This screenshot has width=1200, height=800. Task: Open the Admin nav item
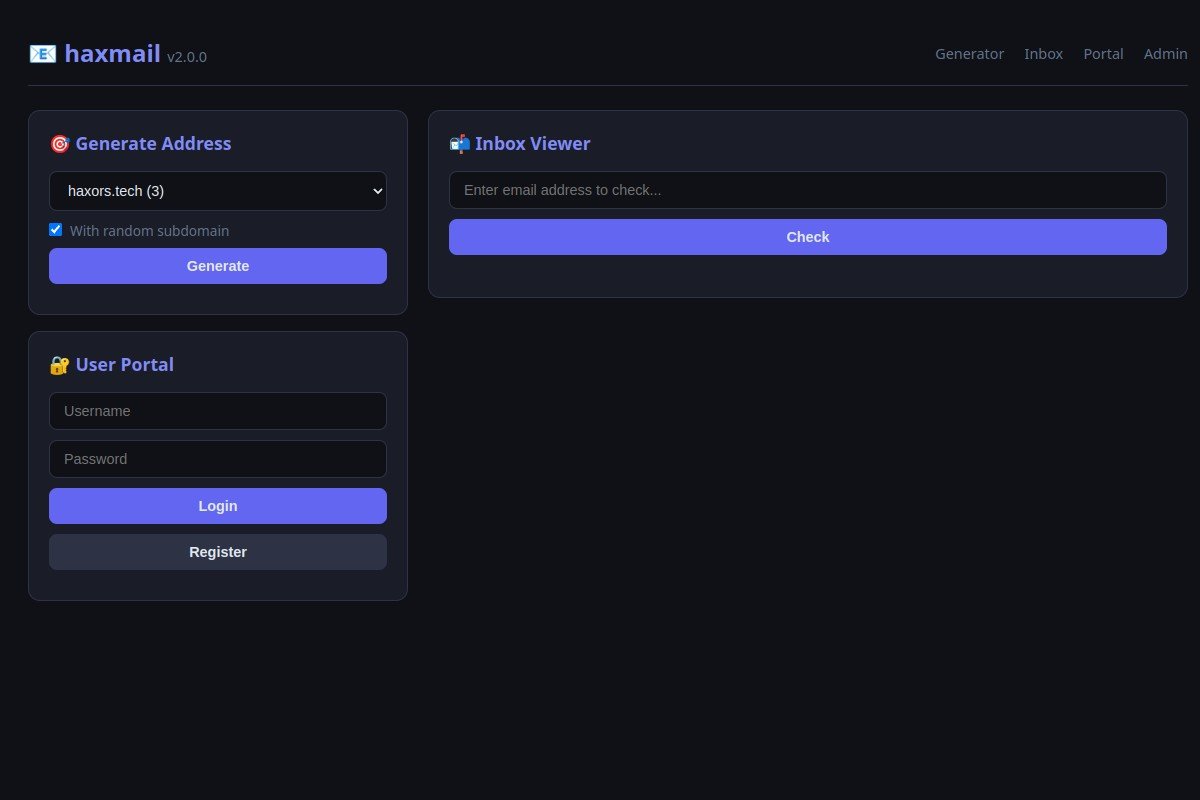pos(1165,54)
